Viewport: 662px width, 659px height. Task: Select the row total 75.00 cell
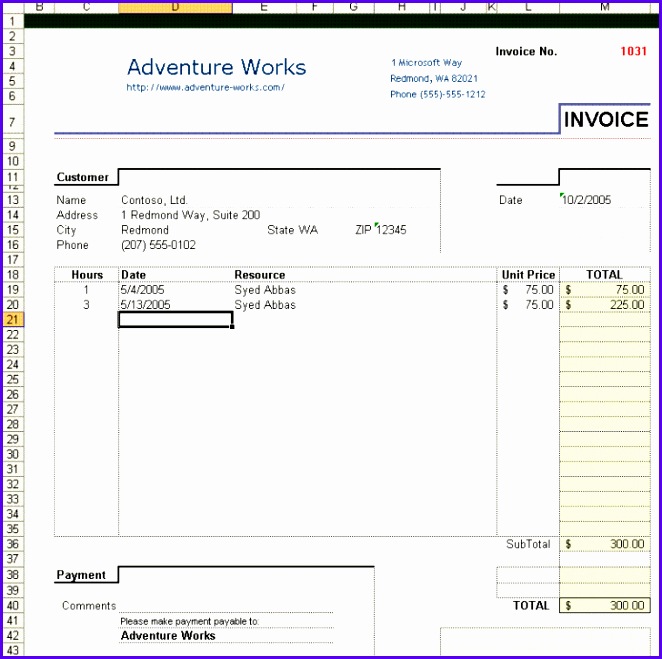[605, 290]
